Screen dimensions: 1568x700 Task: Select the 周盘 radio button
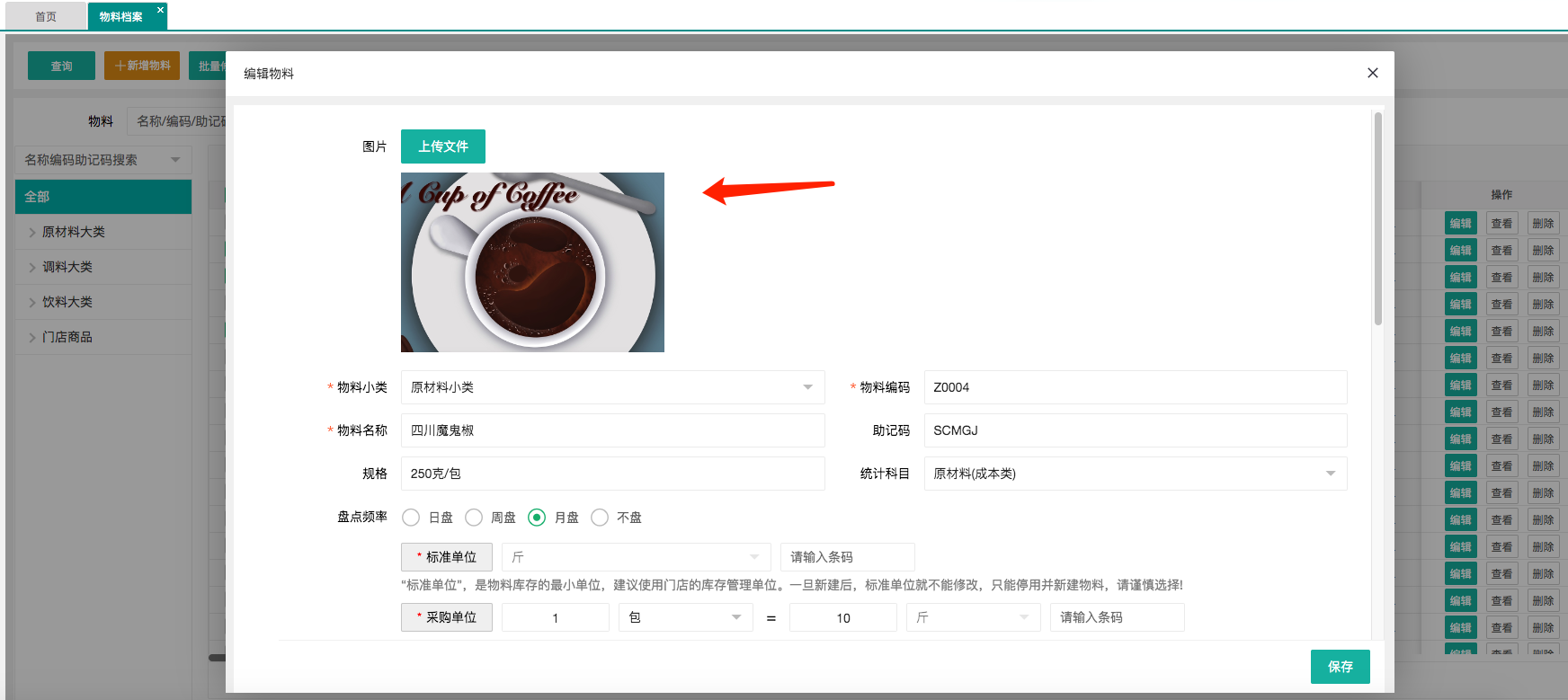coord(474,518)
